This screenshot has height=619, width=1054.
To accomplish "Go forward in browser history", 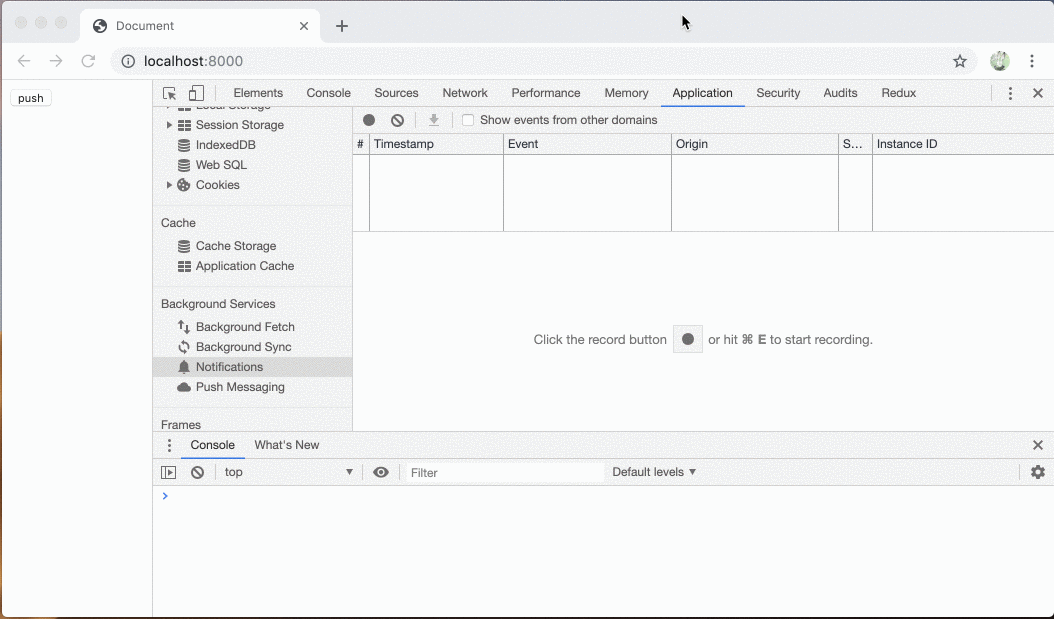I will pos(56,61).
